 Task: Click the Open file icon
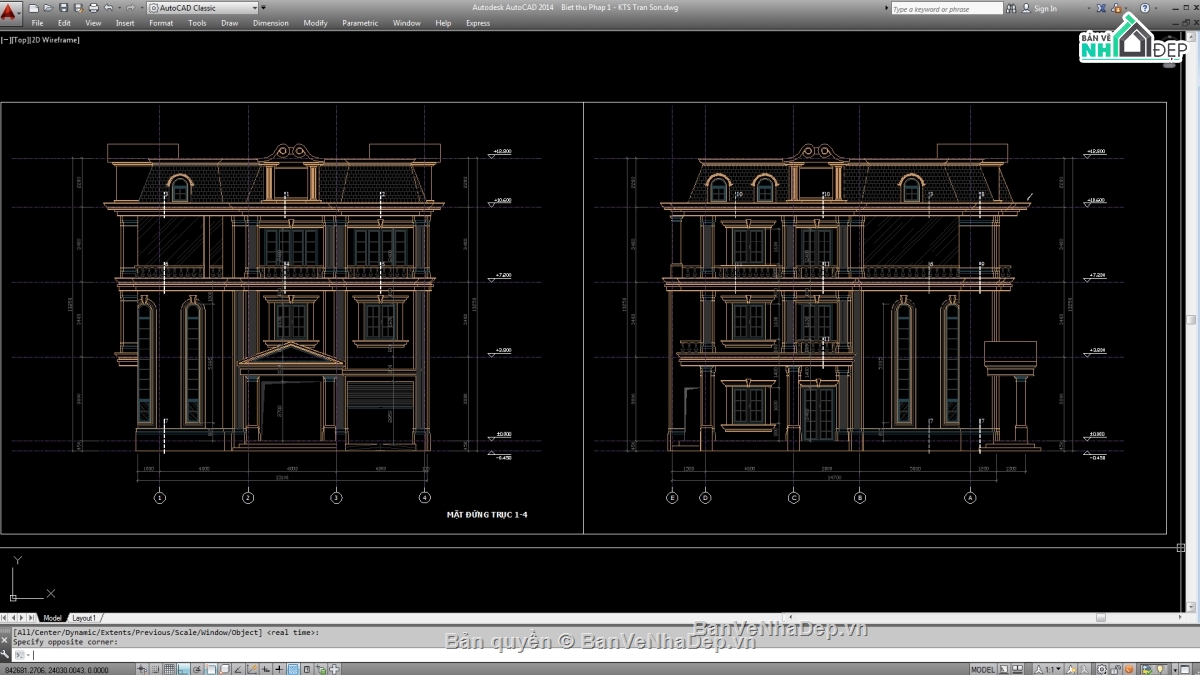(48, 8)
